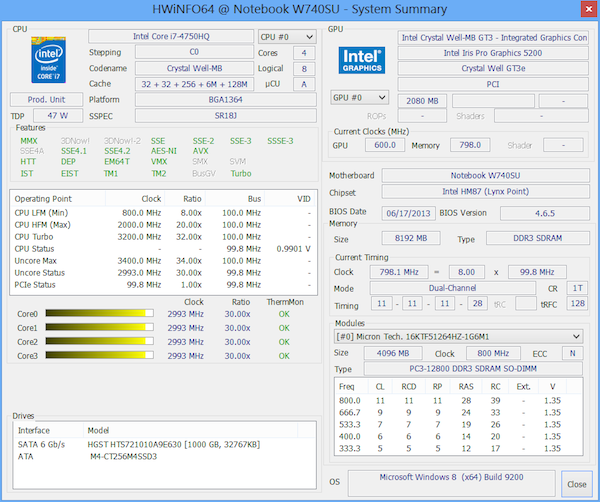Viewport: 600px width, 502px height.
Task: Click the Core3 usage bar
Action: click(x=99, y=355)
